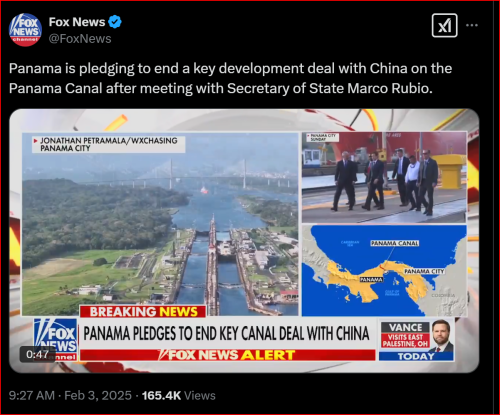This screenshot has width=500, height=415.
Task: Open the Fox News profile avatar
Action: (x=25, y=30)
